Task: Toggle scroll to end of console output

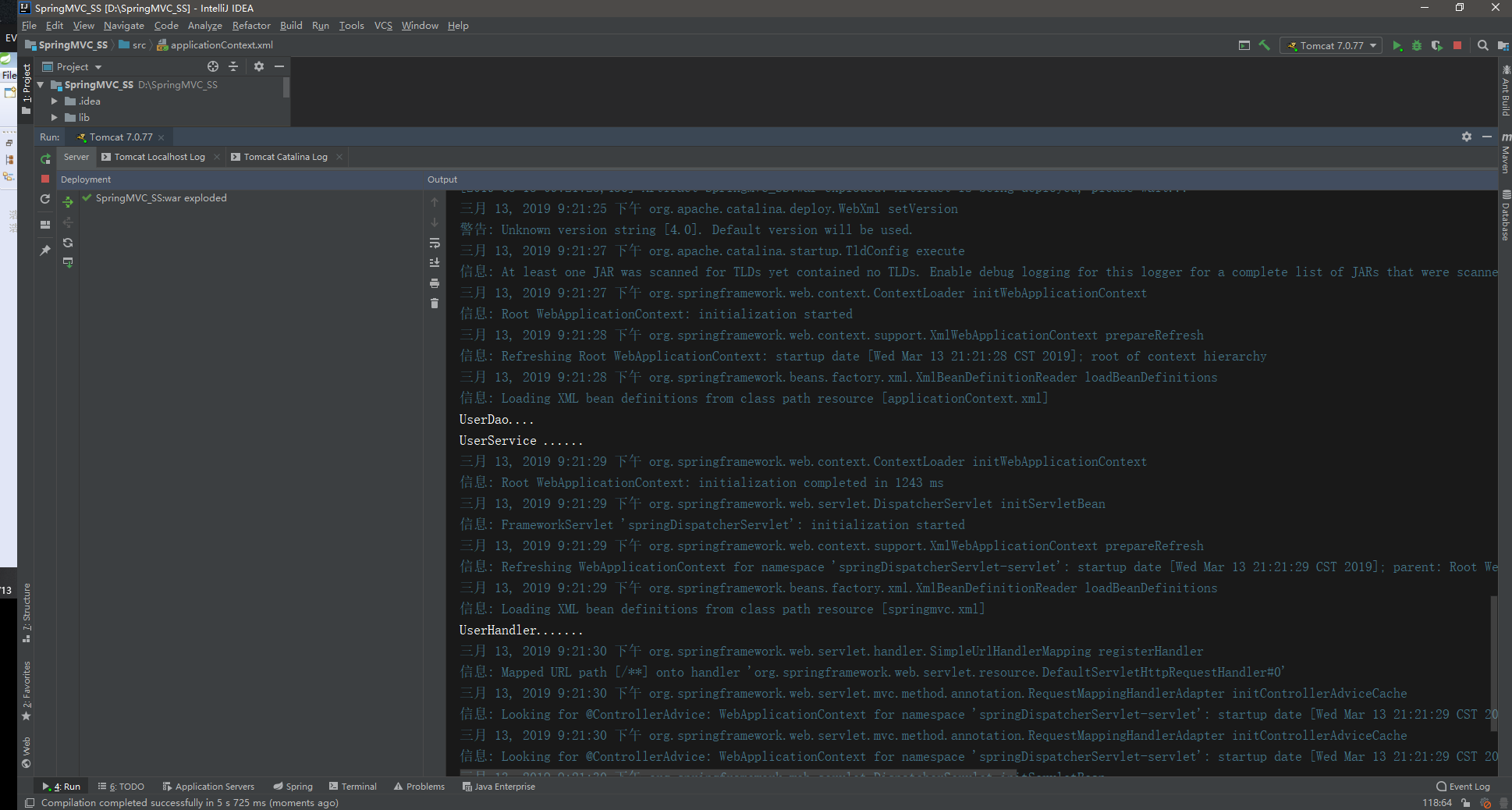Action: (x=435, y=263)
